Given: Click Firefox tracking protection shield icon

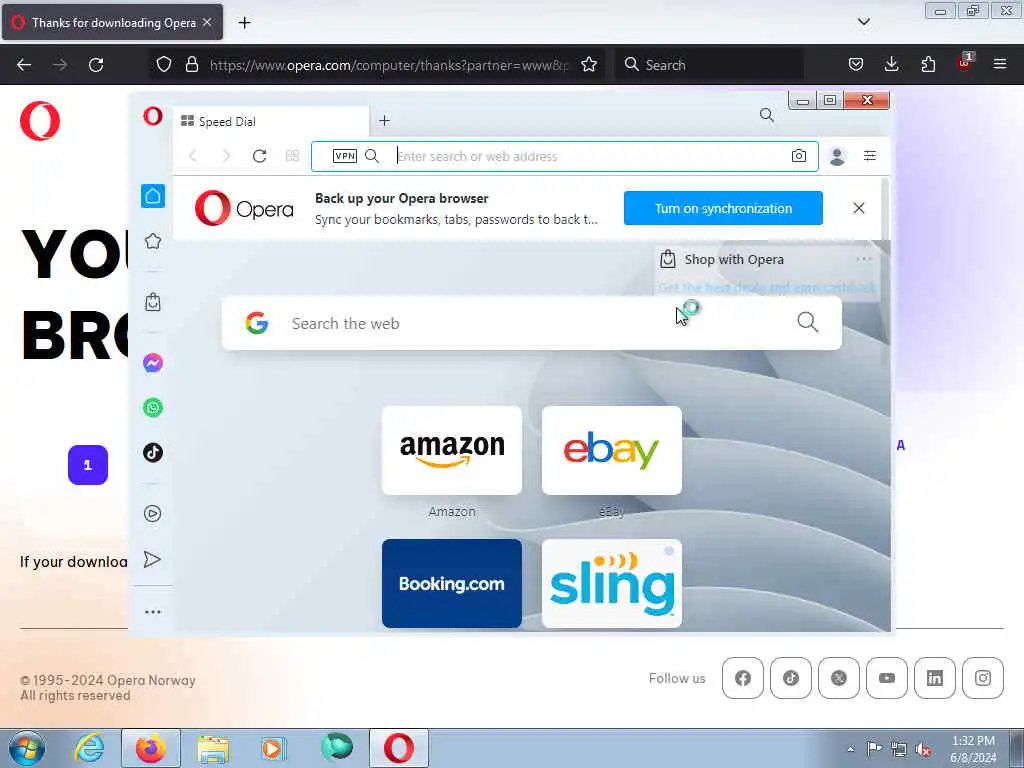Looking at the screenshot, I should [x=164, y=64].
